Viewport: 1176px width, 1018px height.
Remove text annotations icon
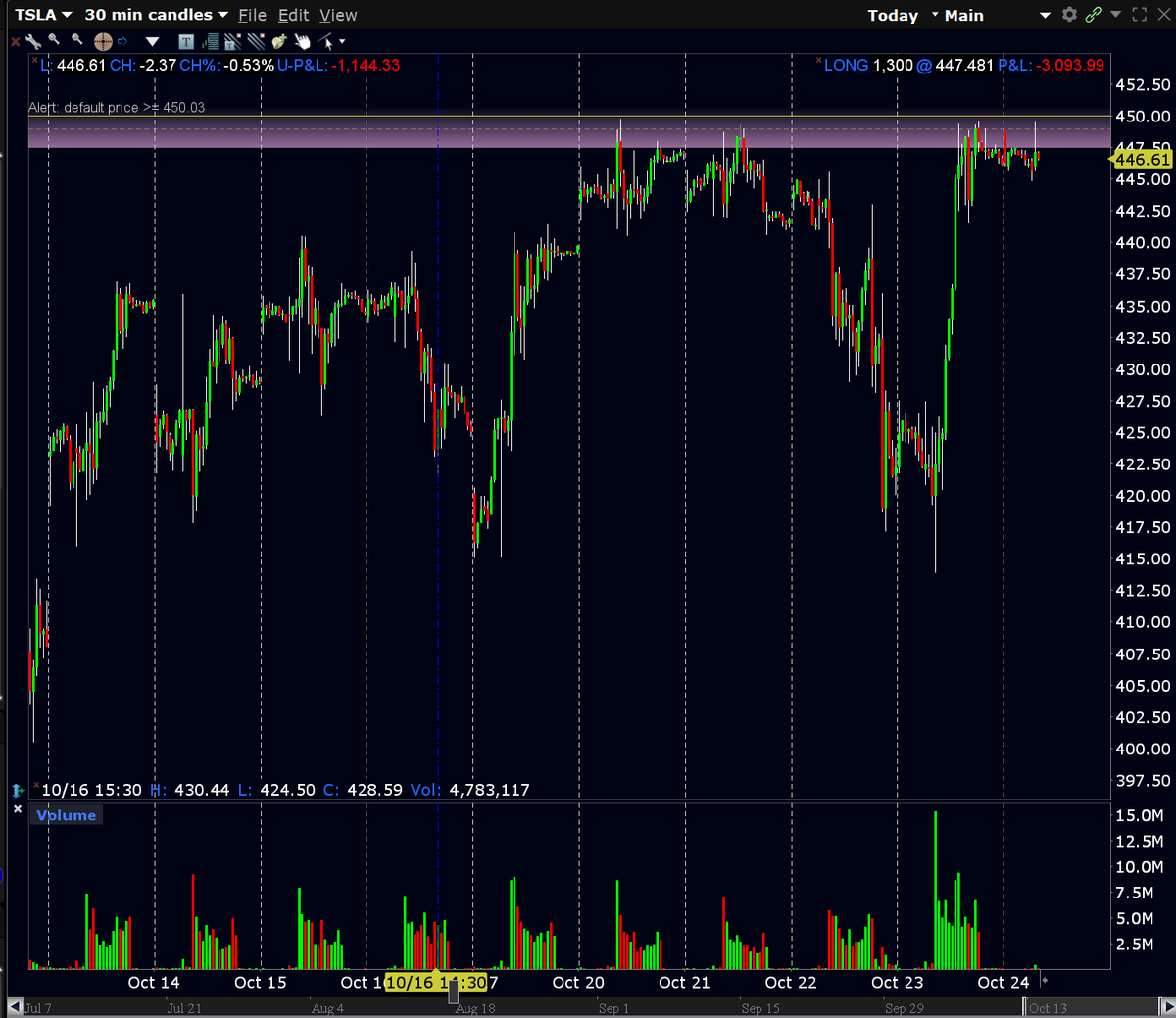pyautogui.click(x=232, y=41)
